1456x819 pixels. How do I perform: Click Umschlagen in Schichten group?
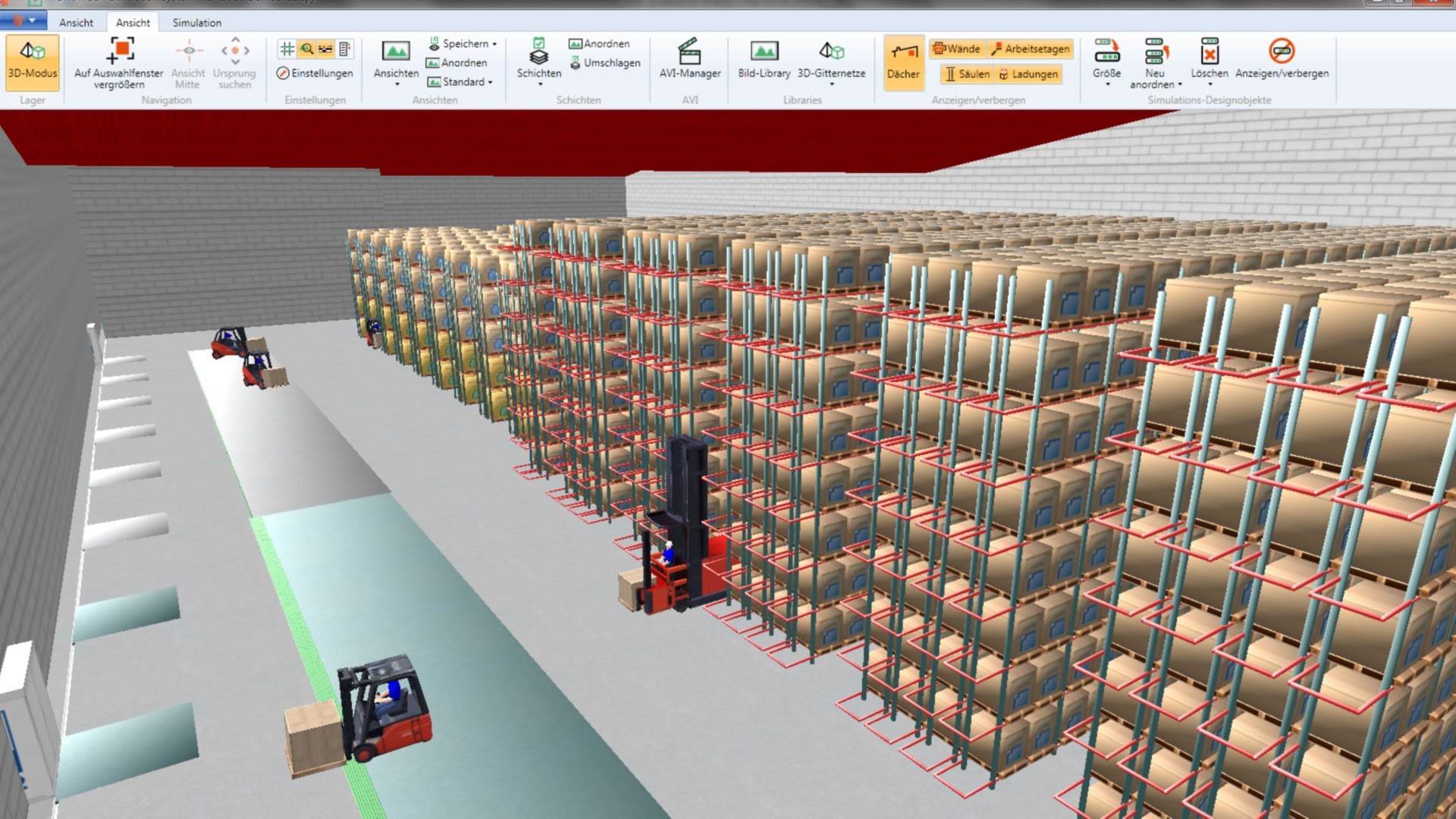coord(604,63)
